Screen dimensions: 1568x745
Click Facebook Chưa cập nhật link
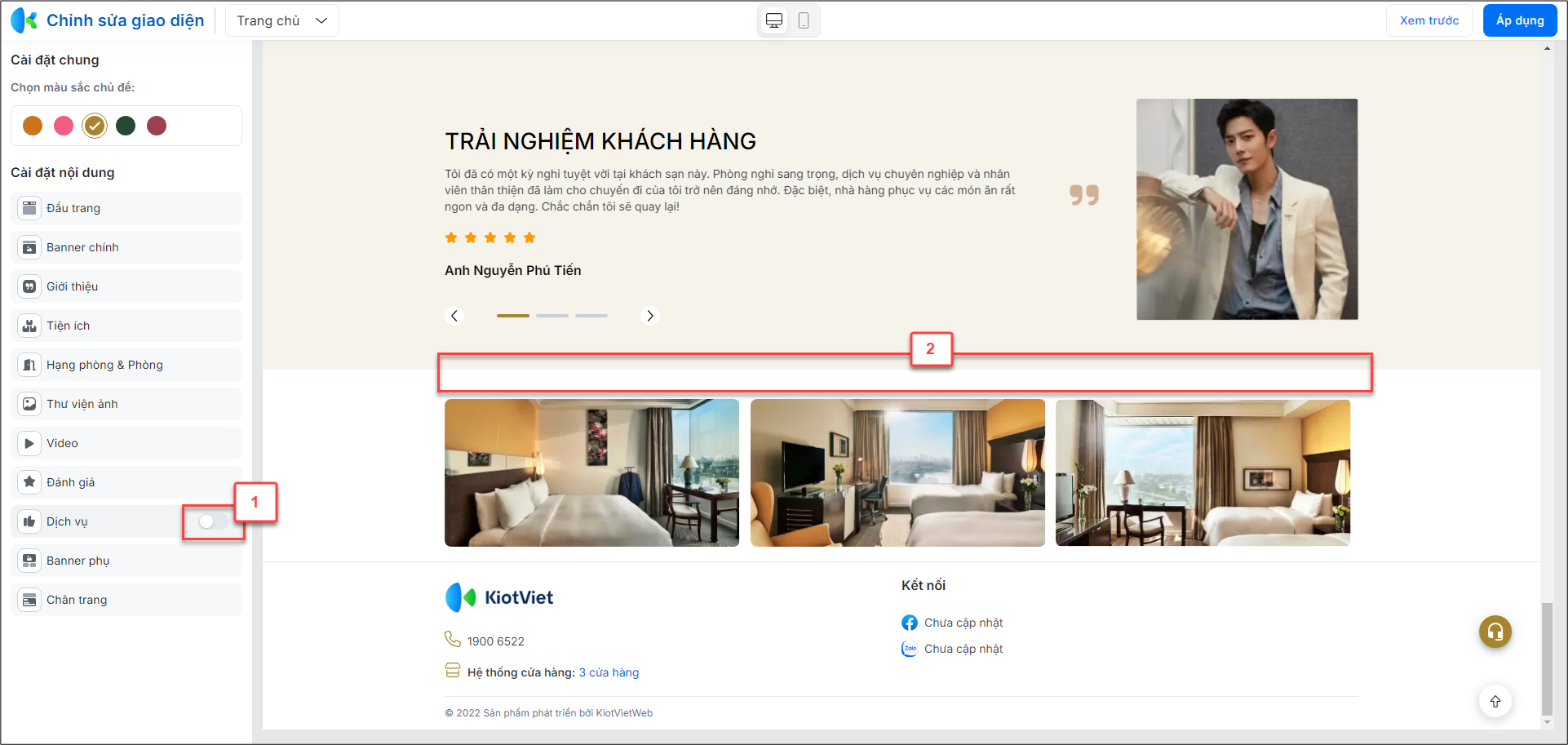[x=963, y=623]
